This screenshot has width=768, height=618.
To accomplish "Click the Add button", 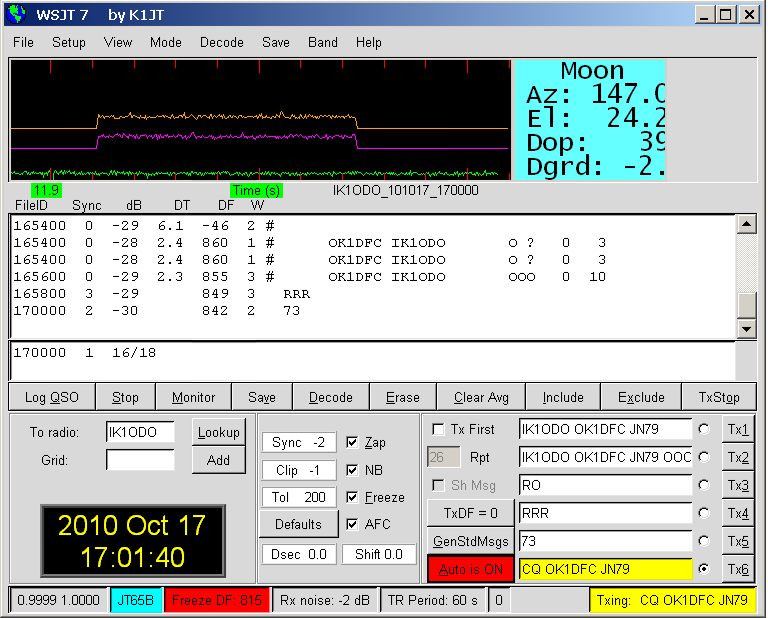I will tap(218, 460).
